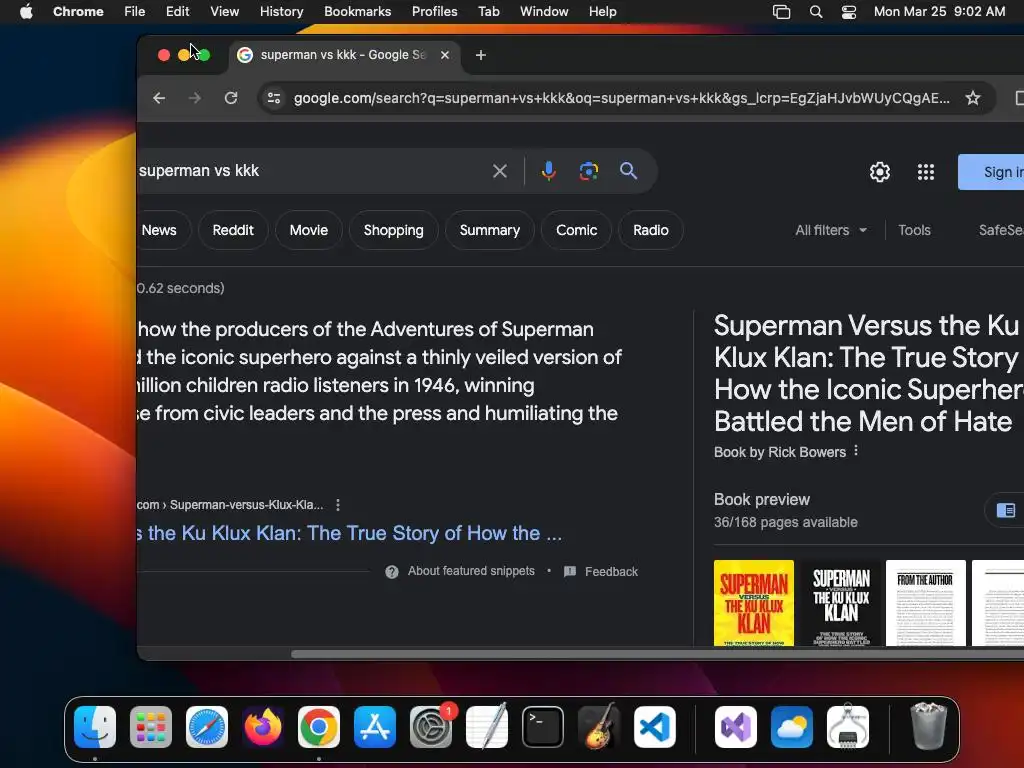Open Finder from the dock

point(95,727)
